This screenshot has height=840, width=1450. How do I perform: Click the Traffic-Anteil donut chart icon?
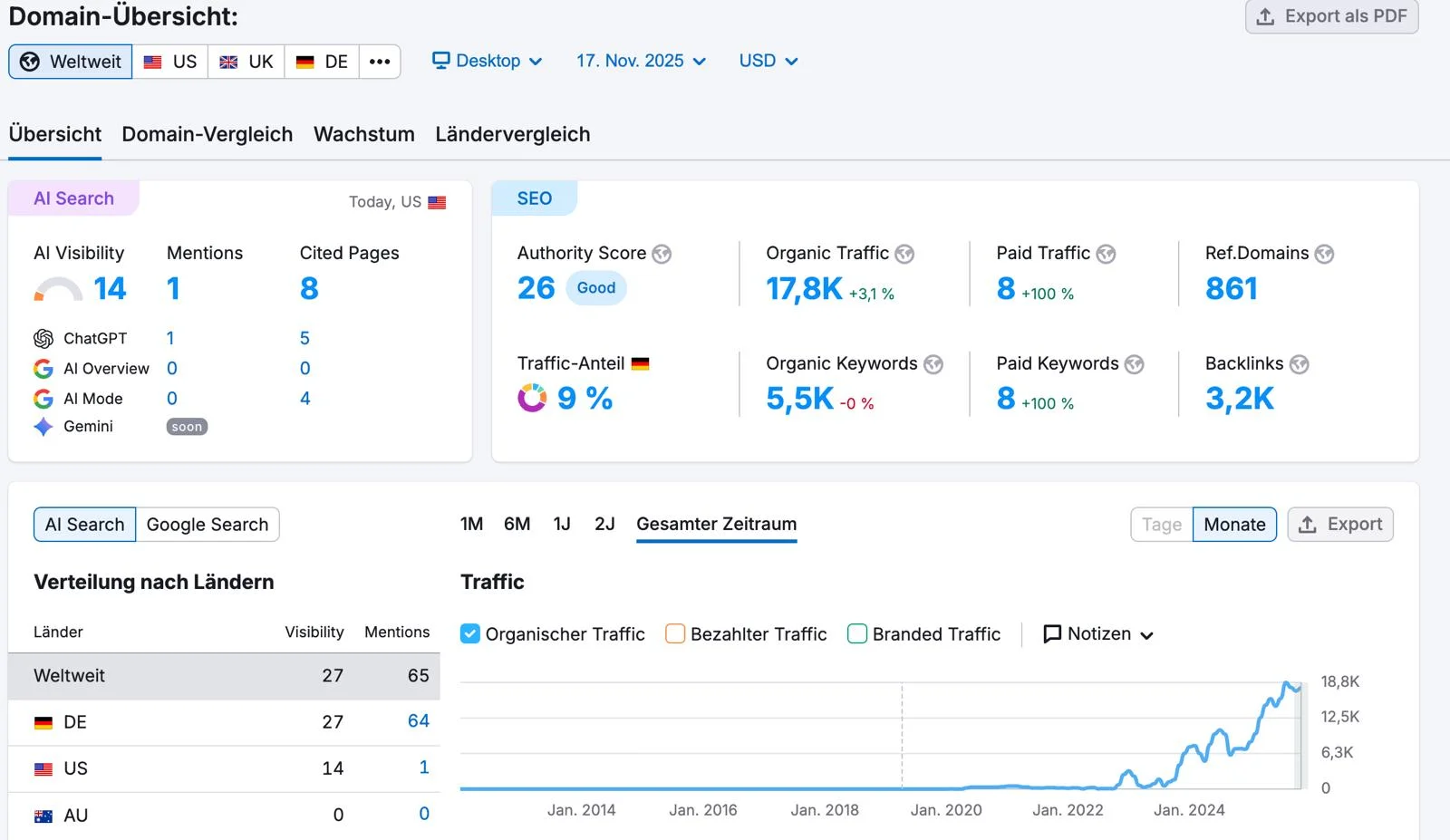532,398
